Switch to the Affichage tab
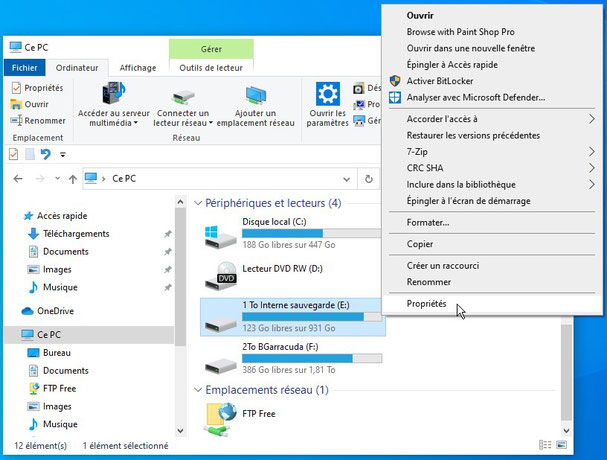The width and height of the screenshot is (607, 460). point(138,68)
